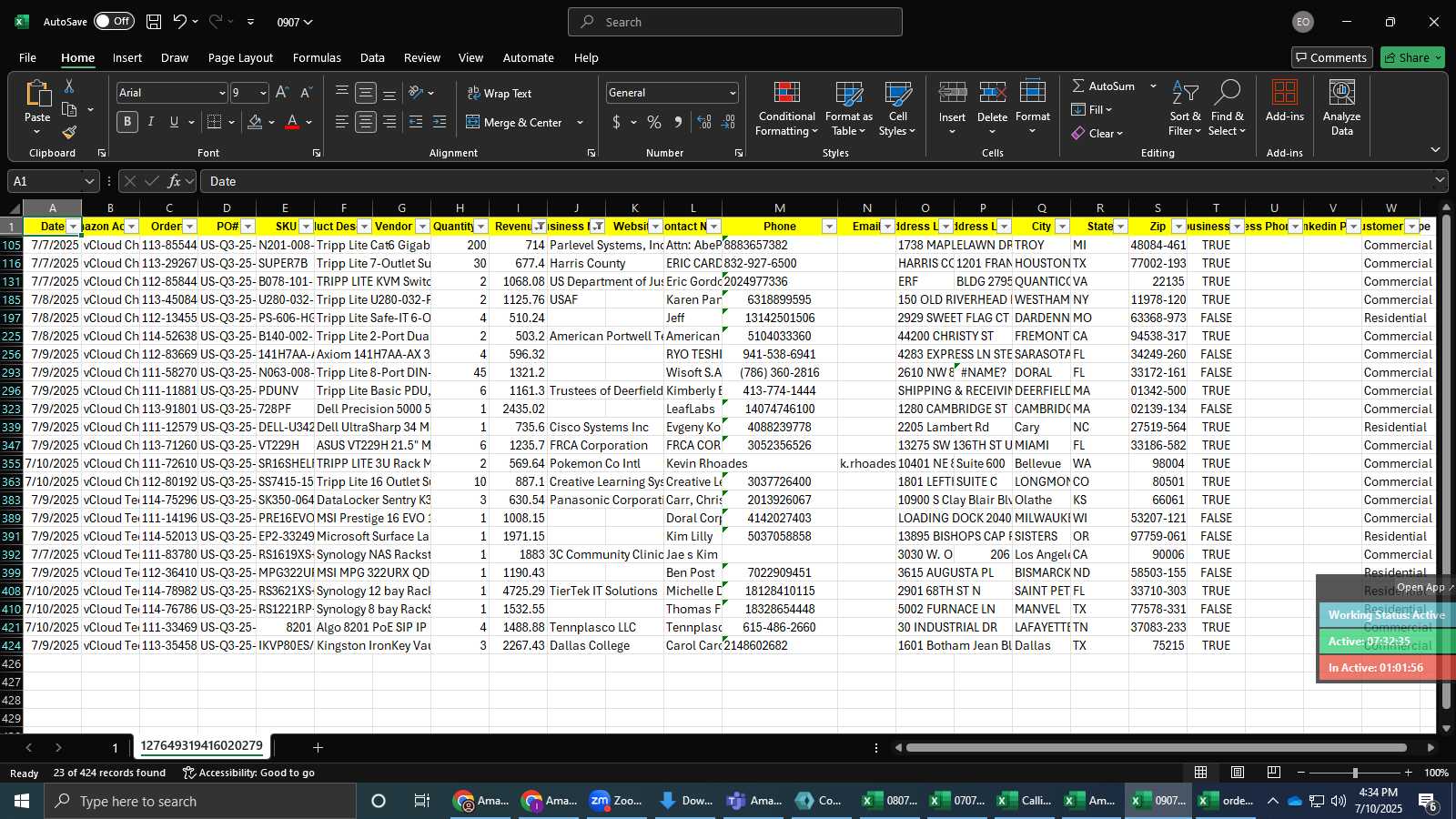Add a new sheet with plus button
1456x819 pixels.
[318, 747]
